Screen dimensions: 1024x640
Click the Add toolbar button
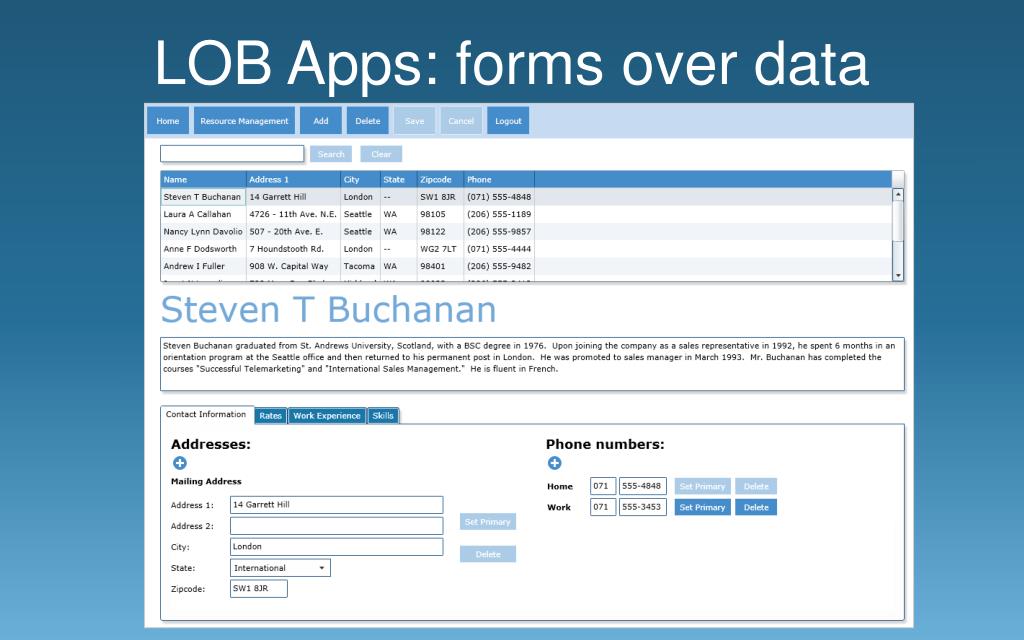point(321,121)
